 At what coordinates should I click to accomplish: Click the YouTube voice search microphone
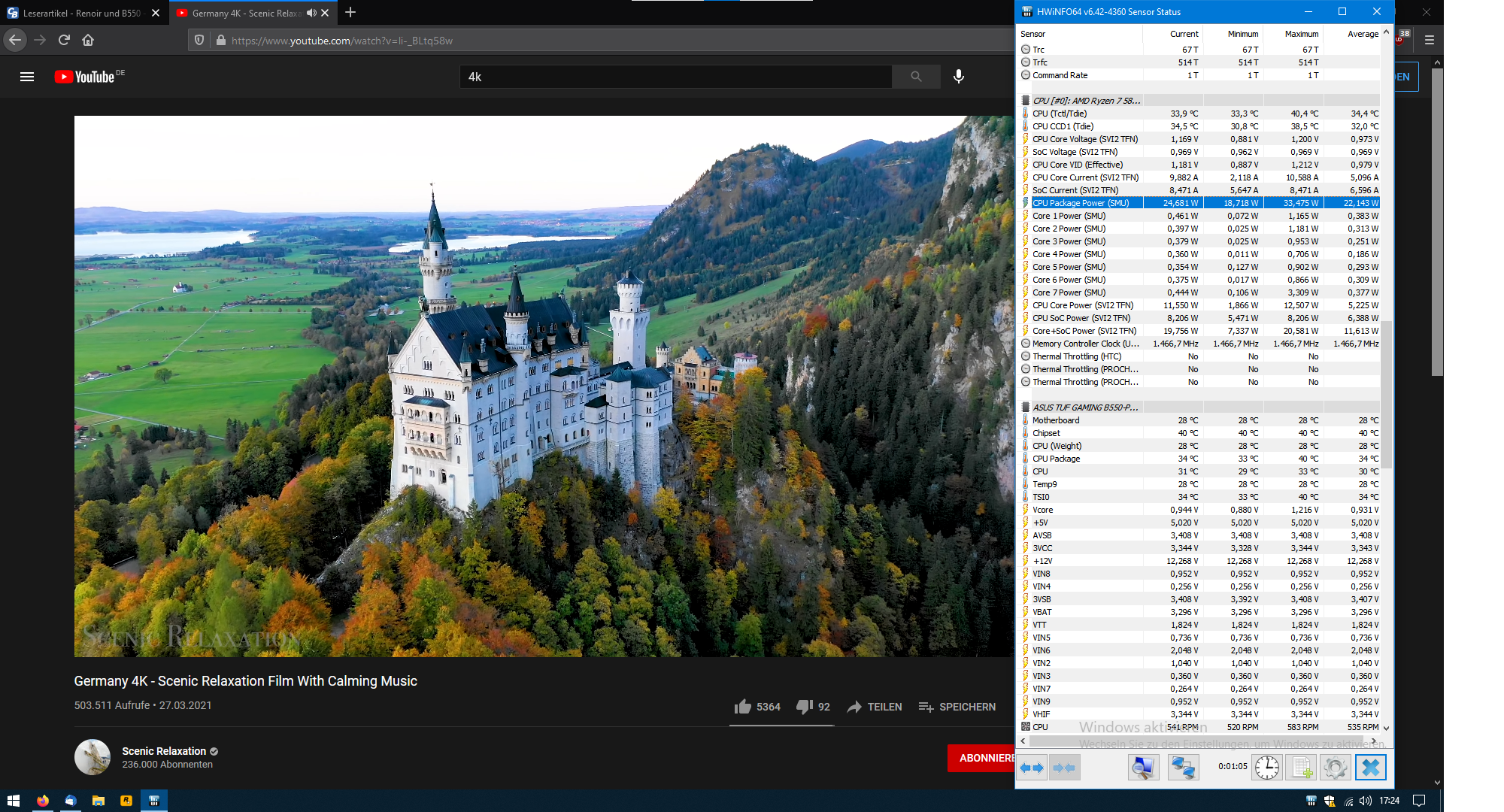[x=959, y=77]
